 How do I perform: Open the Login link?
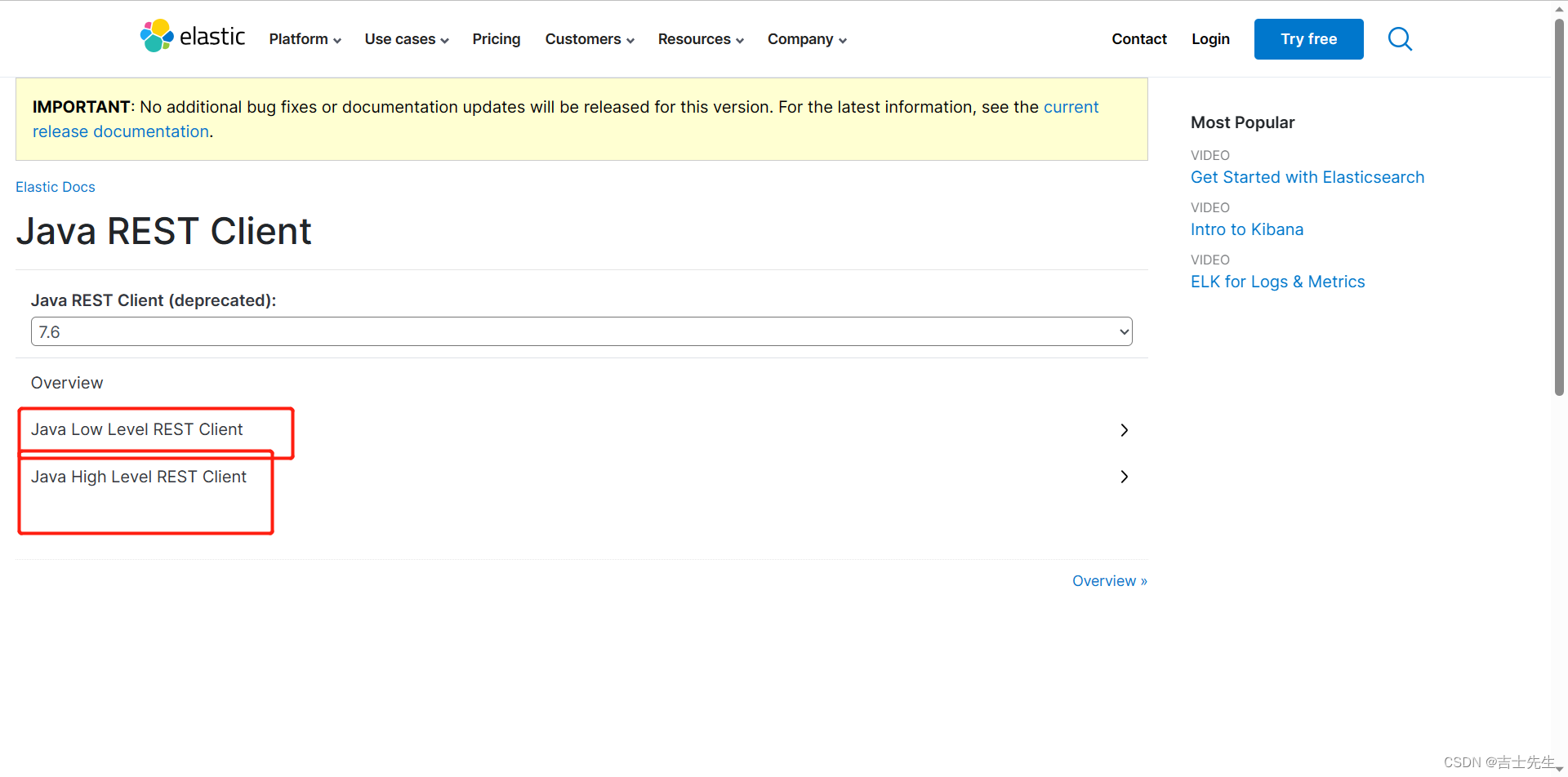tap(1210, 39)
